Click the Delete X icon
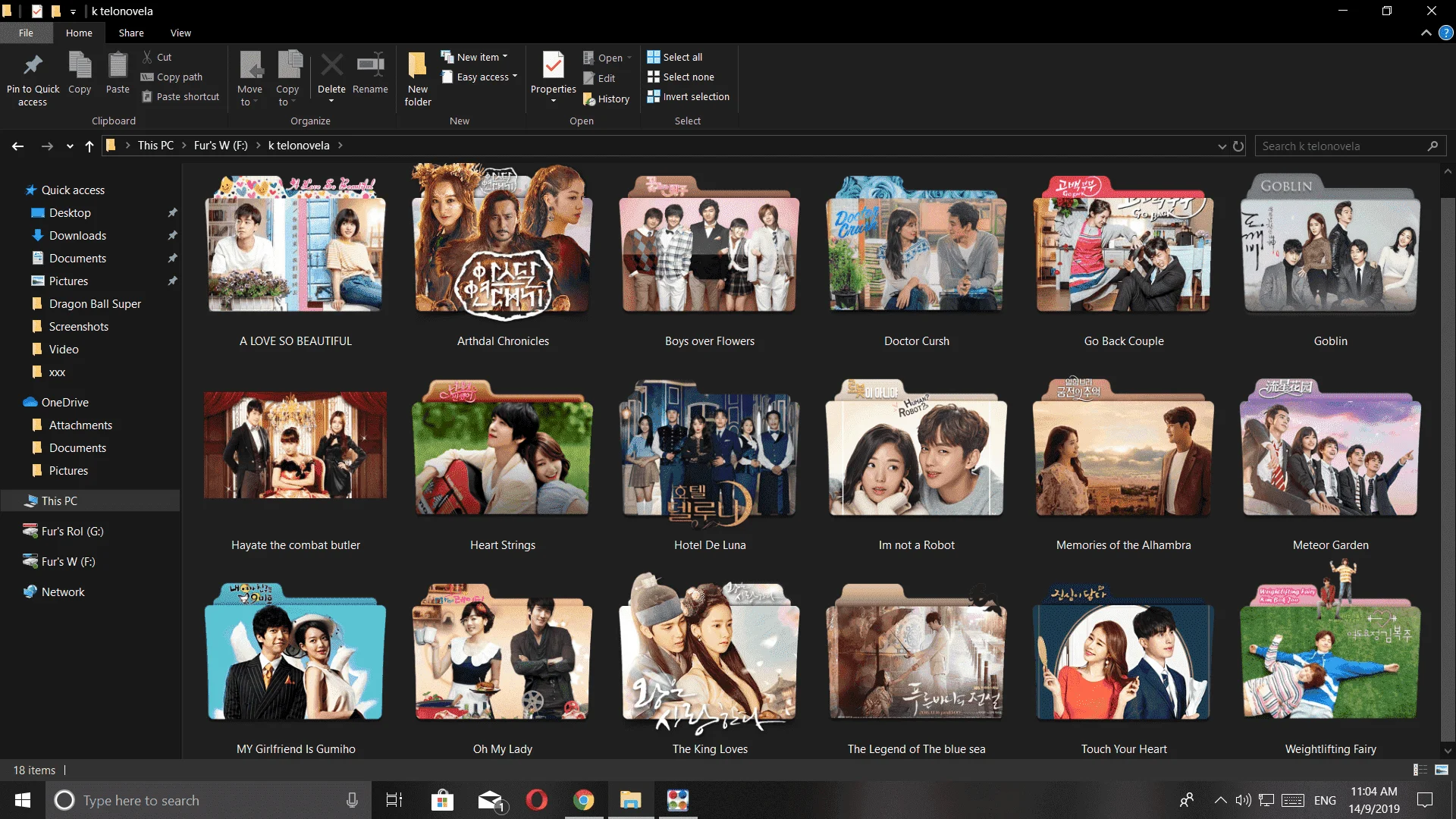The image size is (1456, 819). [331, 65]
